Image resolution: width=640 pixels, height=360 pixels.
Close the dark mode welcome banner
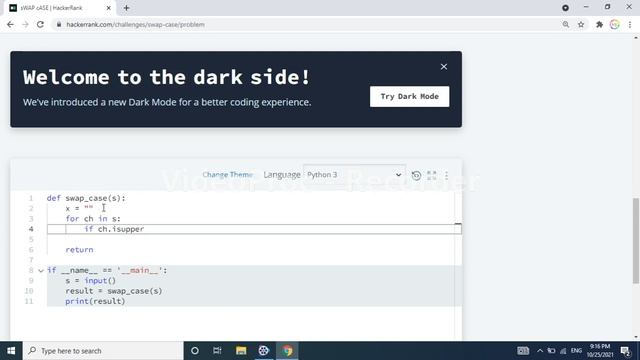[444, 67]
